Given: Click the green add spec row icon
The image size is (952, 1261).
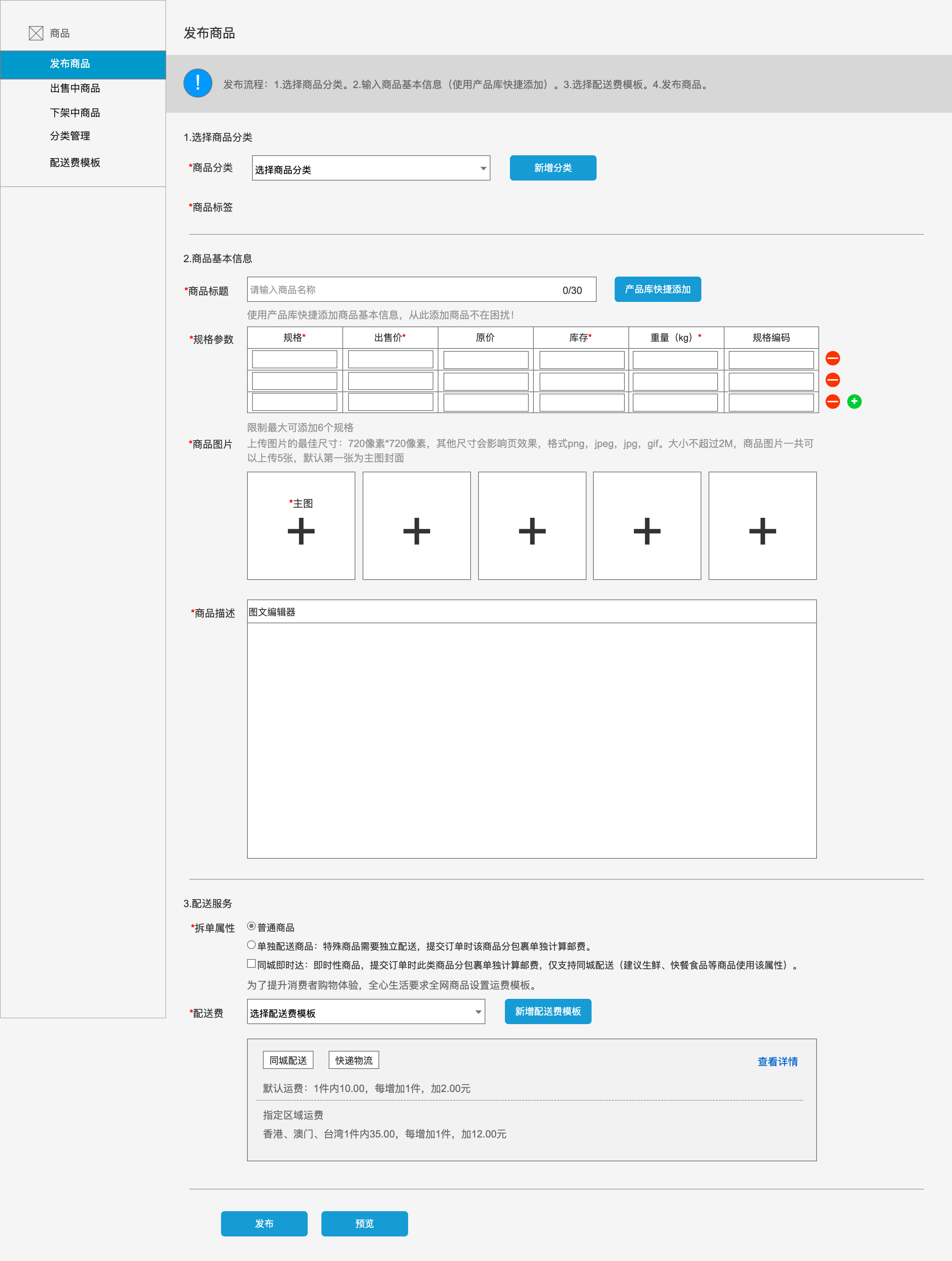Looking at the screenshot, I should pyautogui.click(x=854, y=402).
